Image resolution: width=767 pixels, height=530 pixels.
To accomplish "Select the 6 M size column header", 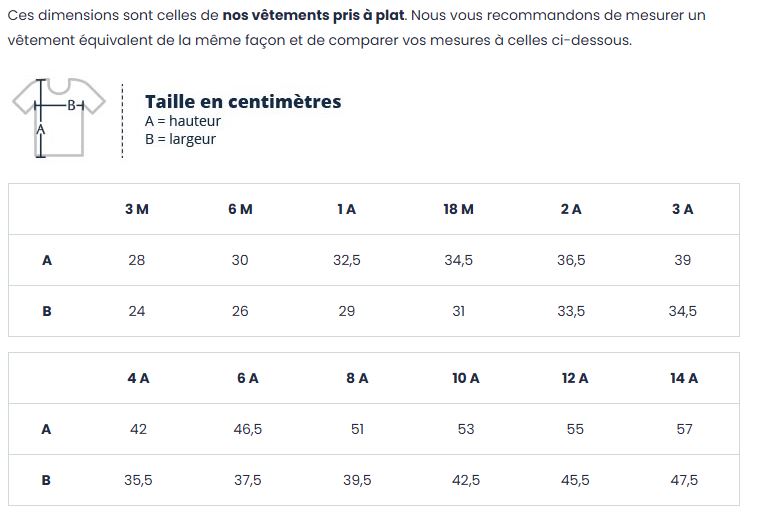I will (x=240, y=209).
